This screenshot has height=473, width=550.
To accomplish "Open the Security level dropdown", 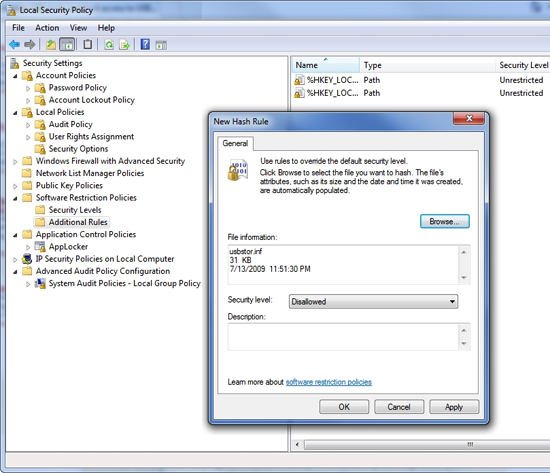I will [x=373, y=301].
